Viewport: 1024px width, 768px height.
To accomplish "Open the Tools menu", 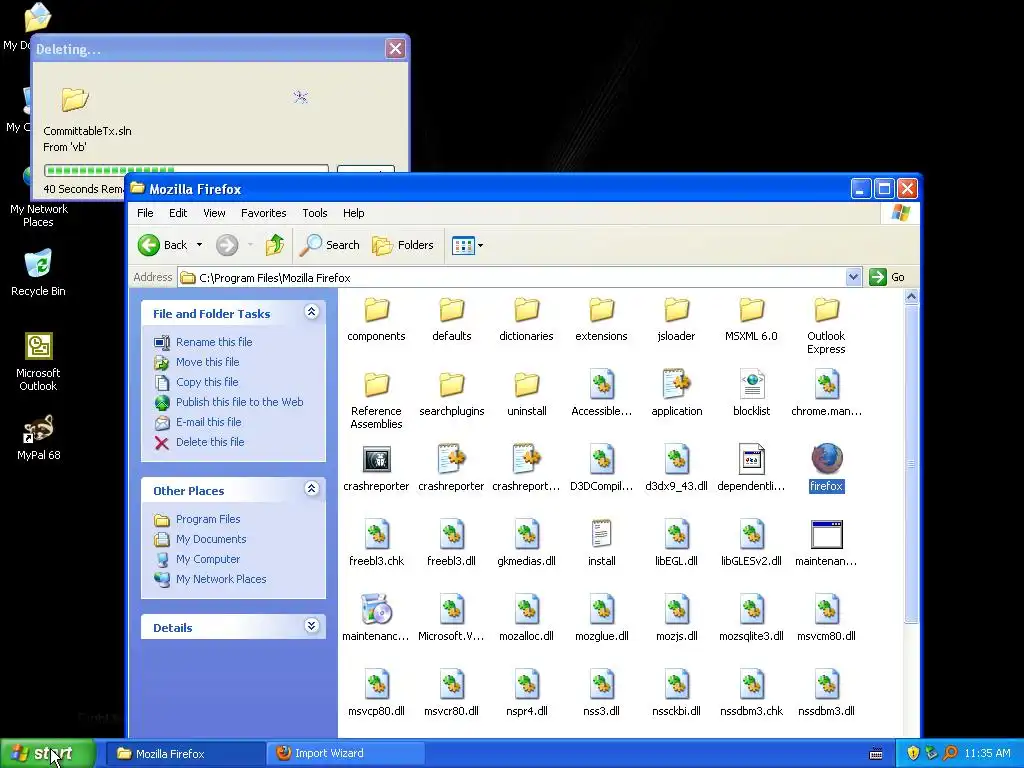I will [315, 213].
